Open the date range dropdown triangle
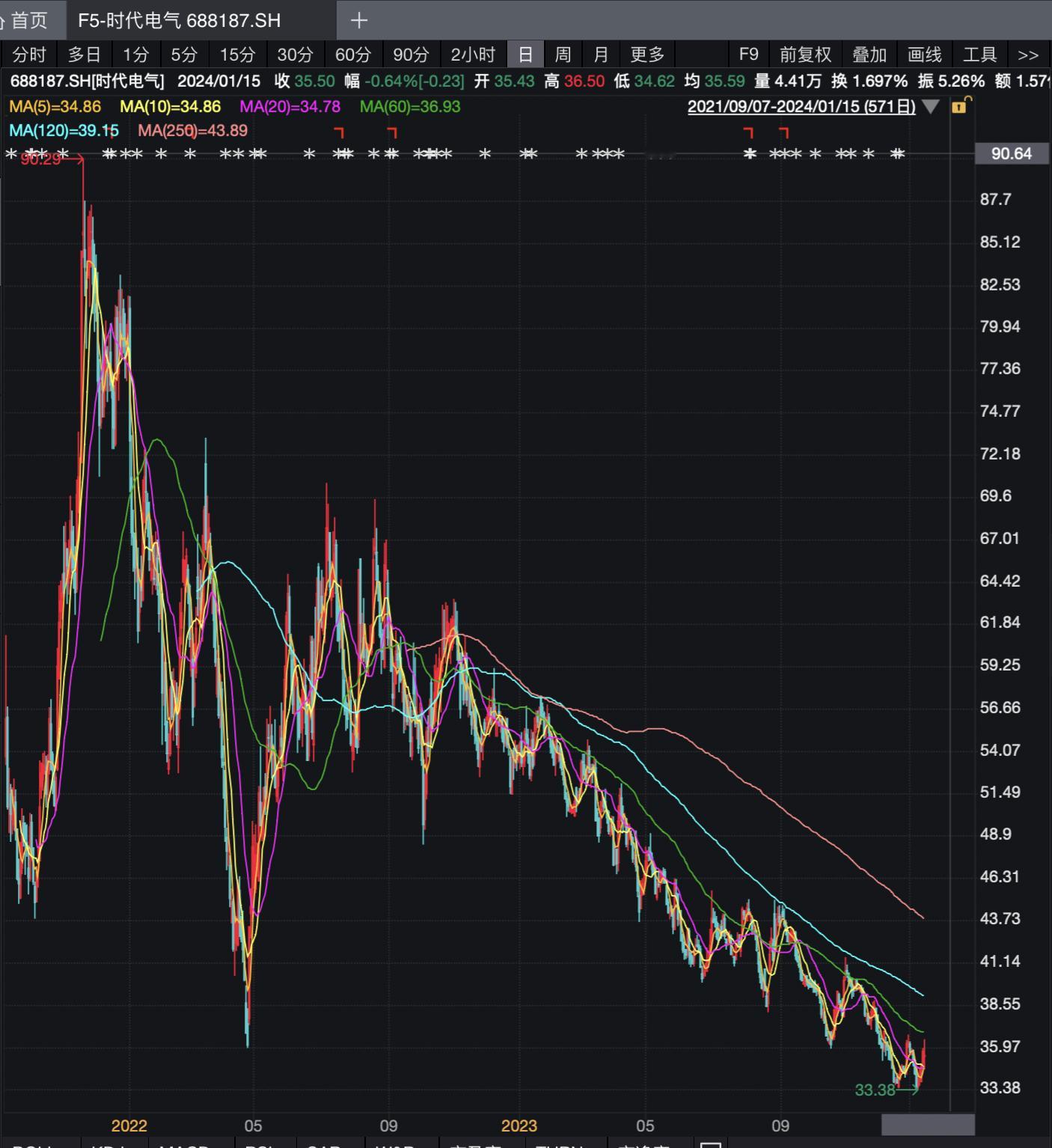This screenshot has height=1148, width=1052. 931,106
